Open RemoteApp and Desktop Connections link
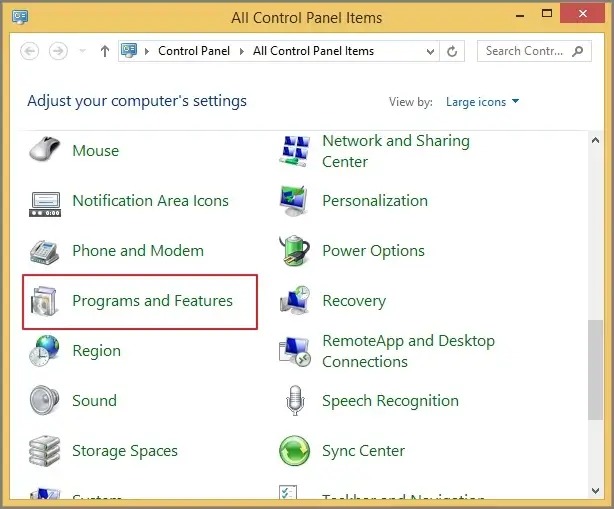Screen dimensions: 614x509 (408, 351)
